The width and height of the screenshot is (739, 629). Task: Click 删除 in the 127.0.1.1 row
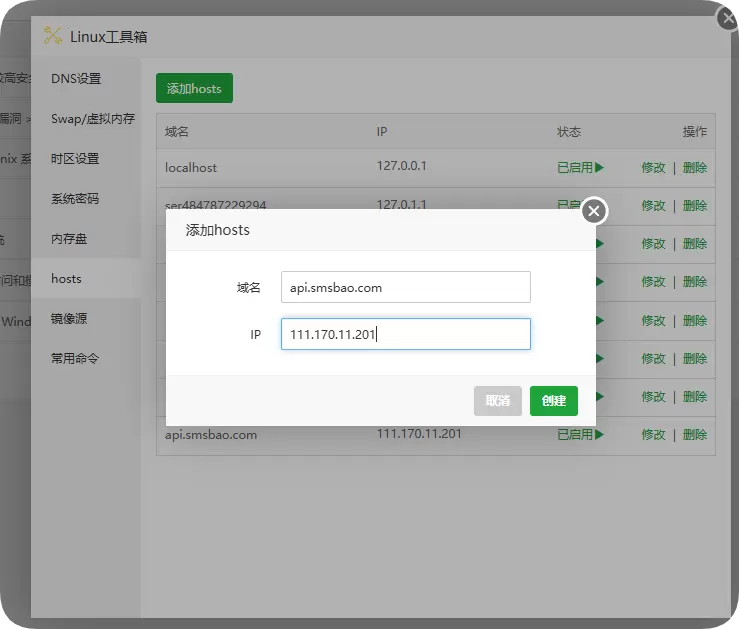tap(695, 206)
